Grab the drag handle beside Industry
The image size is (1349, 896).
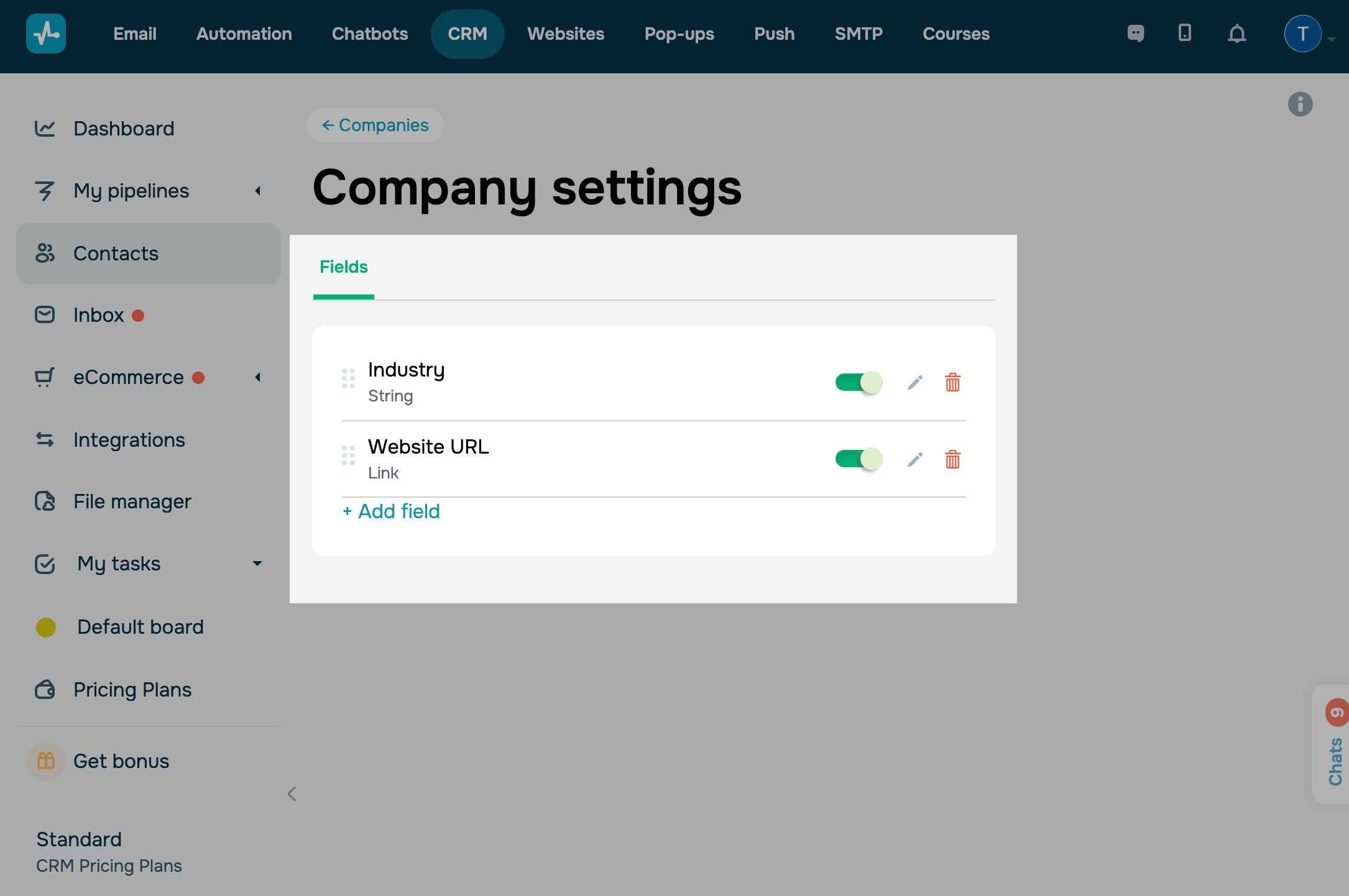(348, 378)
